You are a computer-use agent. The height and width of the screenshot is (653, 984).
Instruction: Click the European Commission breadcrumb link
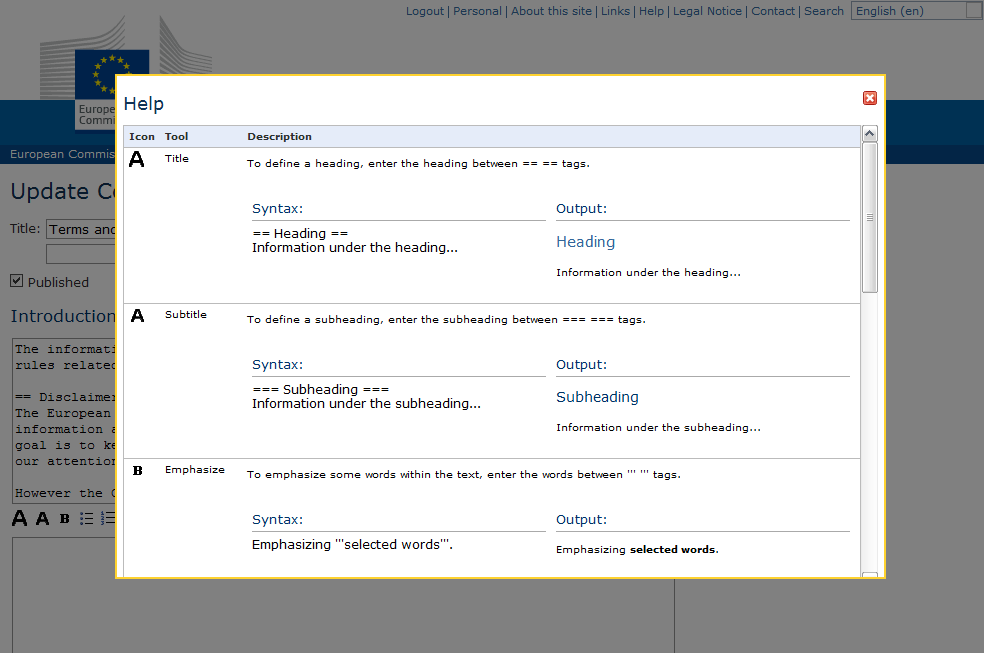(63, 154)
